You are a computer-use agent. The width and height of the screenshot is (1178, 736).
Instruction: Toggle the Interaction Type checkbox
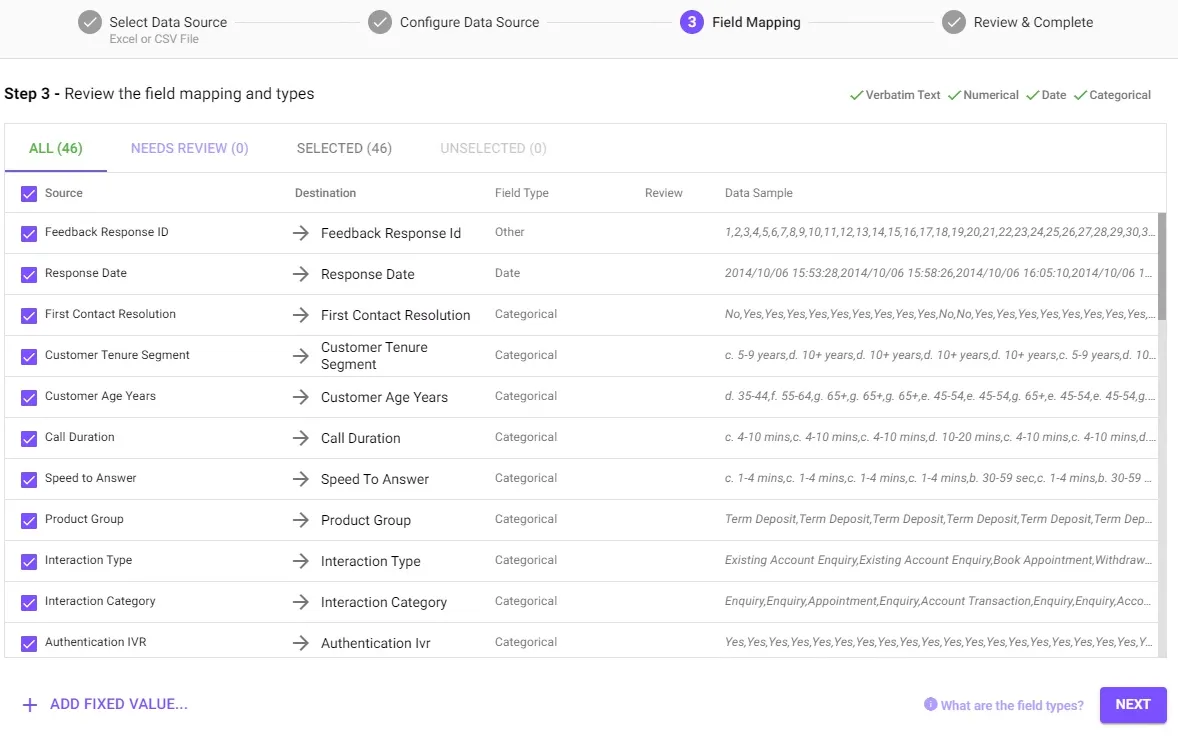pyautogui.click(x=29, y=561)
